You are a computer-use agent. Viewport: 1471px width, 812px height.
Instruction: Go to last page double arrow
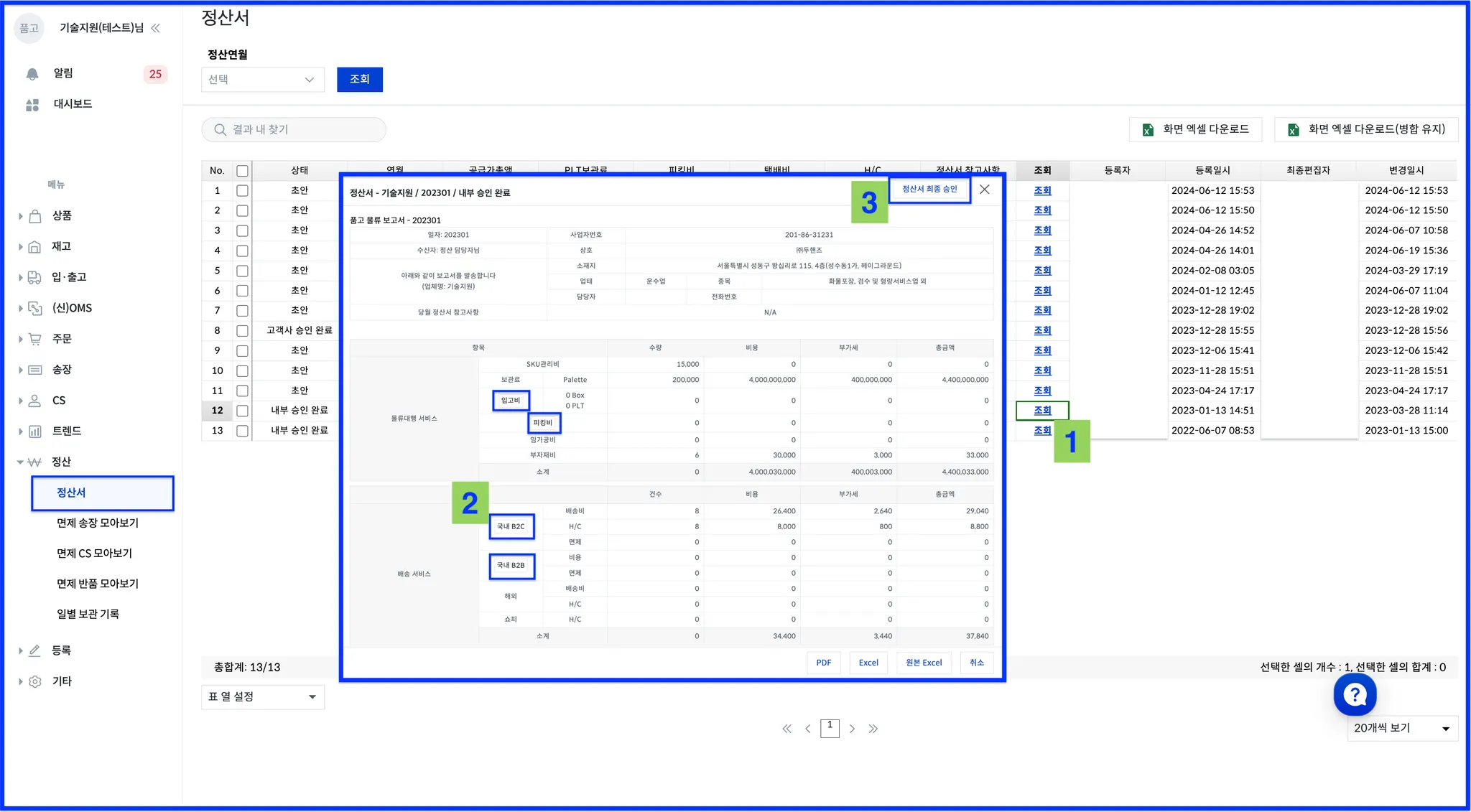873,729
